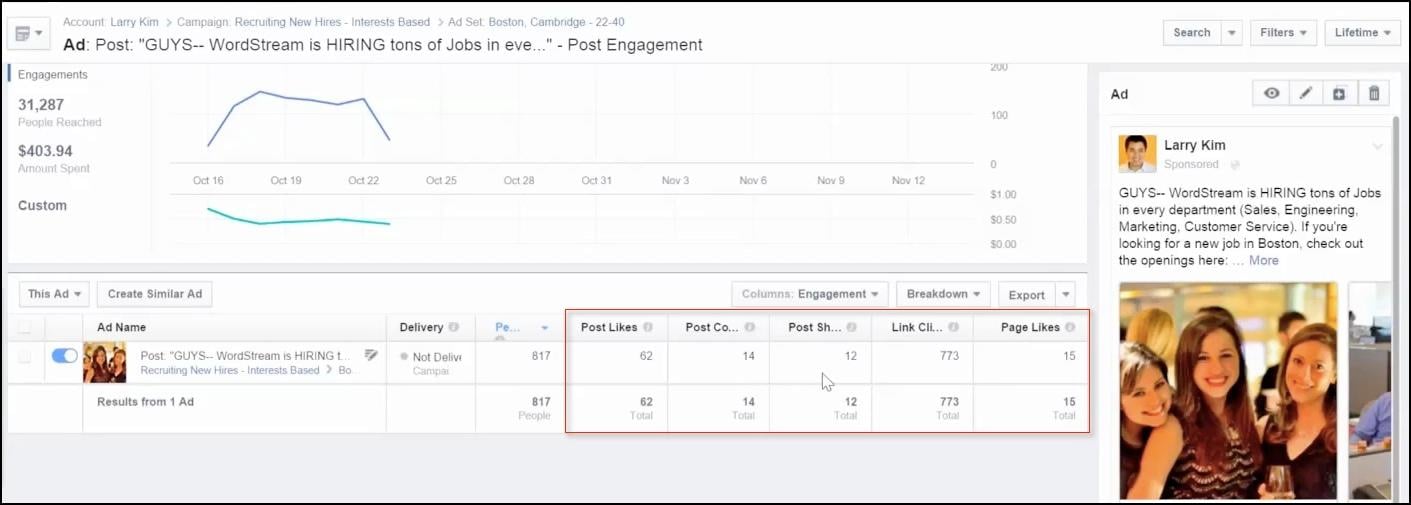Edit the ad with the pencil icon
This screenshot has width=1411, height=505.
[x=1305, y=93]
